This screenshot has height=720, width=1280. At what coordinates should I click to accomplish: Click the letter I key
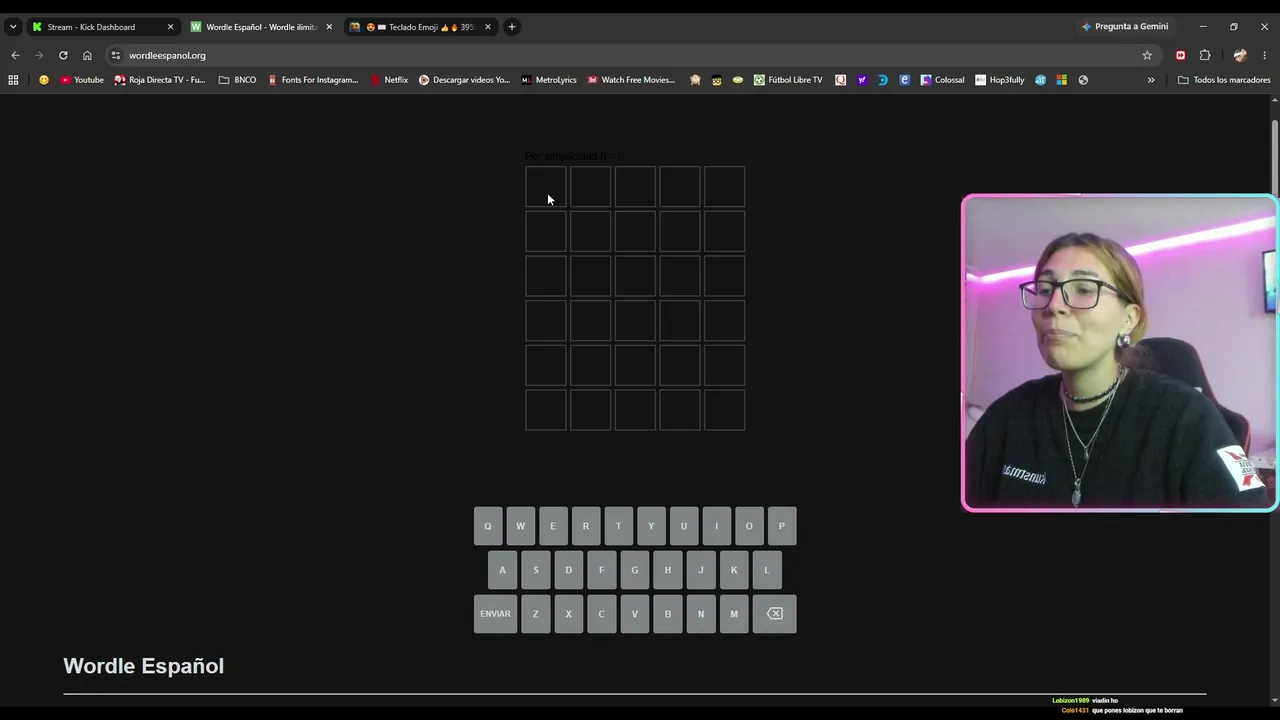point(716,526)
